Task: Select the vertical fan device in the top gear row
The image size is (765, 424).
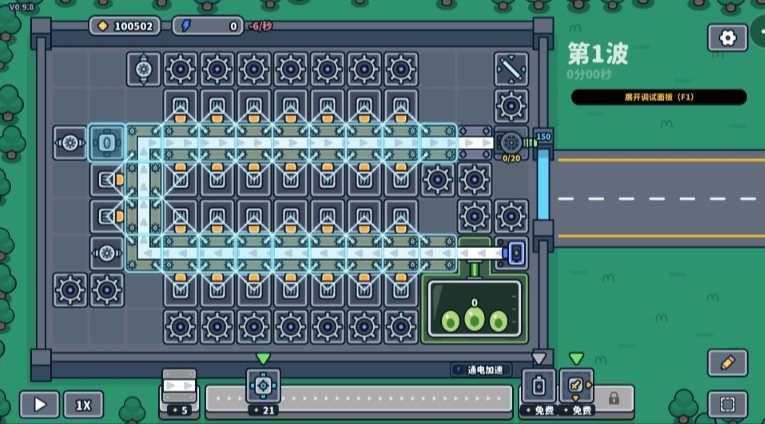Action: [x=143, y=69]
